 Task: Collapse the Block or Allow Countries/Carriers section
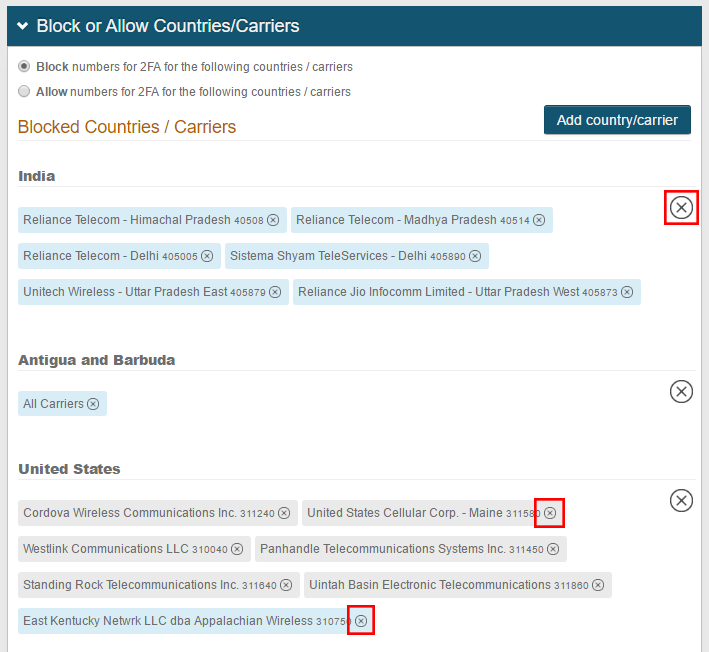[22, 26]
